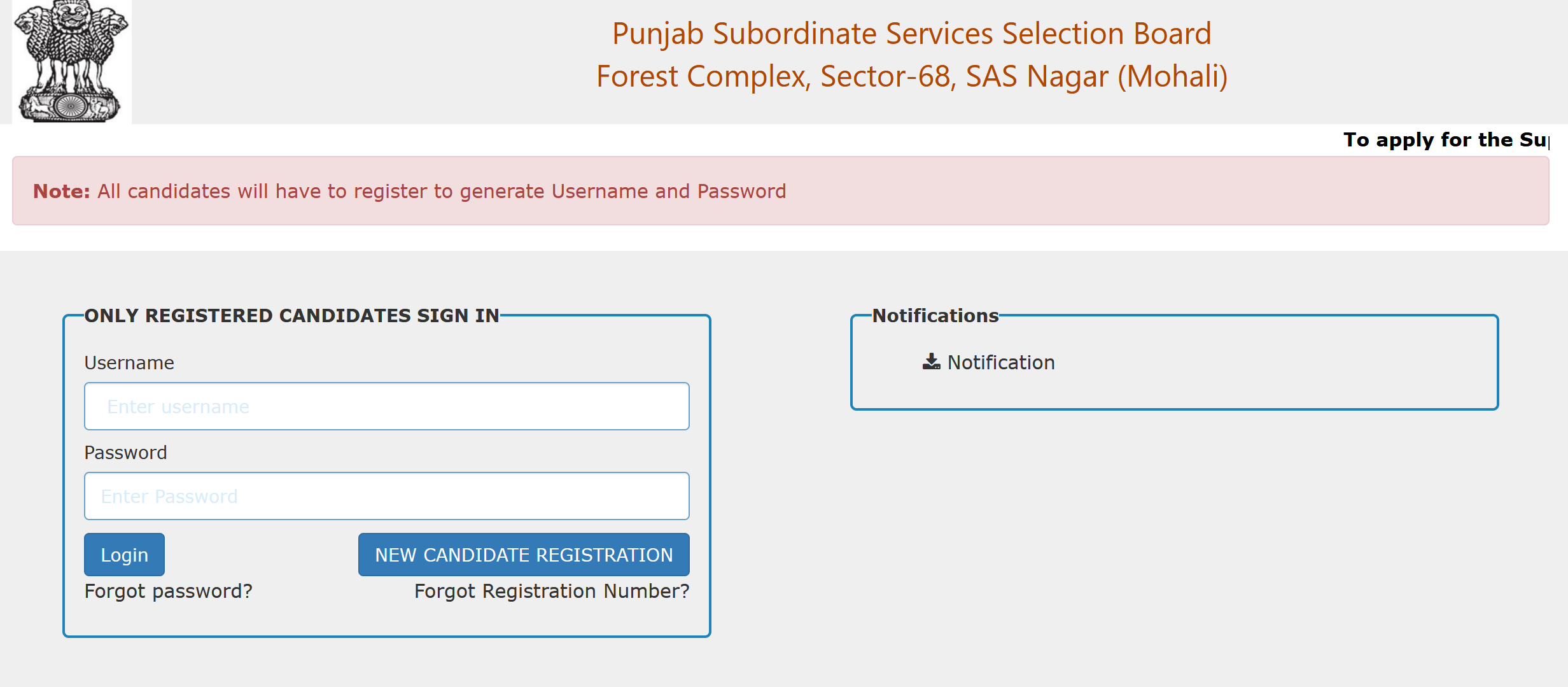Viewport: 1568px width, 687px height.
Task: Click the Note label in the alert message
Action: (x=62, y=190)
